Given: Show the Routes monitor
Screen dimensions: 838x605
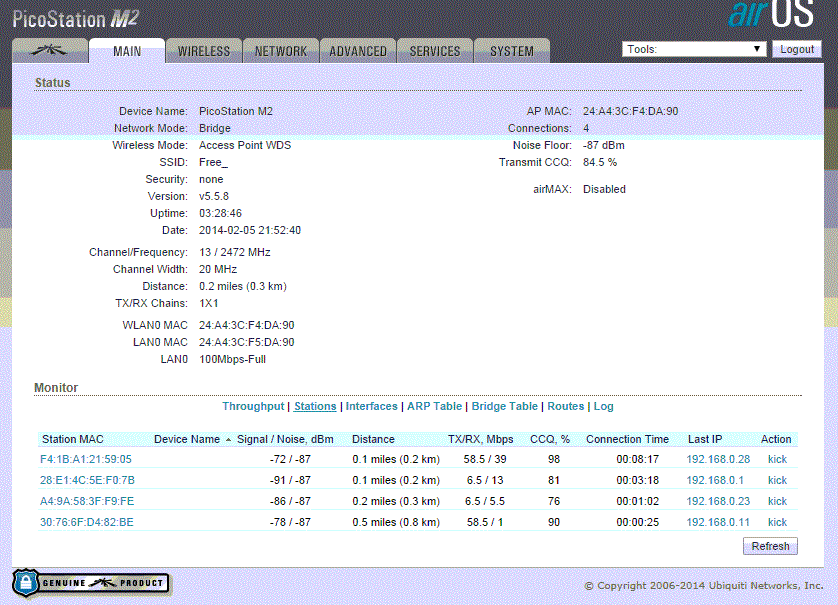Looking at the screenshot, I should click(x=565, y=406).
